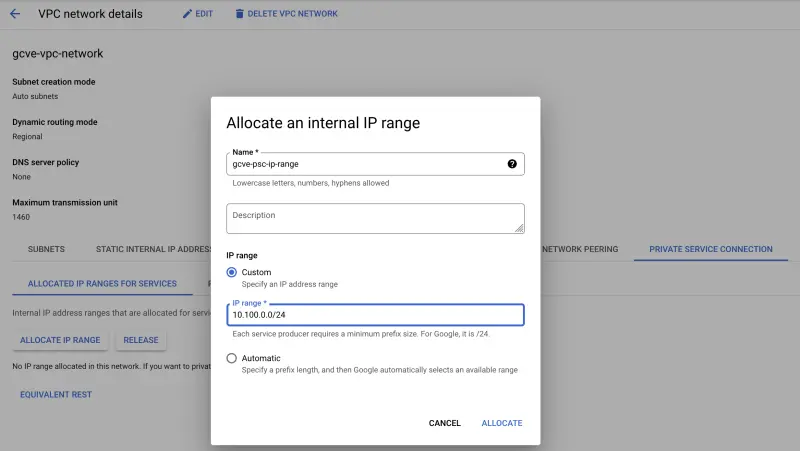Click the 'Allocate an internal IP range' title

coord(323,123)
